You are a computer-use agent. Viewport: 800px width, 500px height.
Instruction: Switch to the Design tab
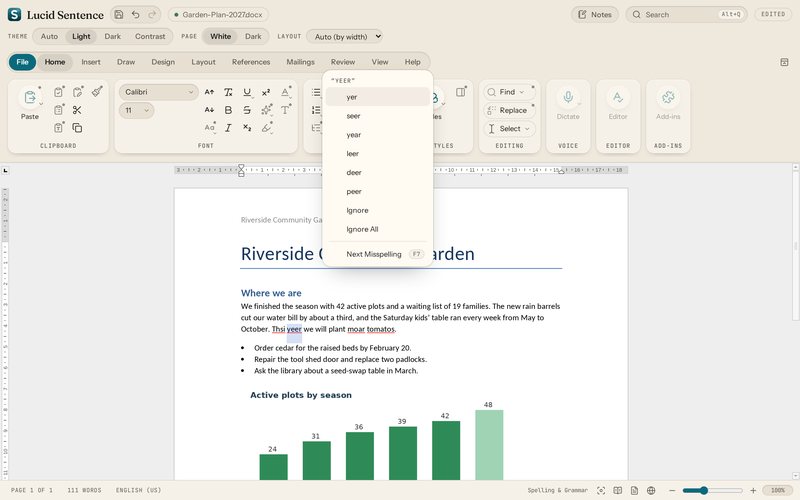pos(163,62)
